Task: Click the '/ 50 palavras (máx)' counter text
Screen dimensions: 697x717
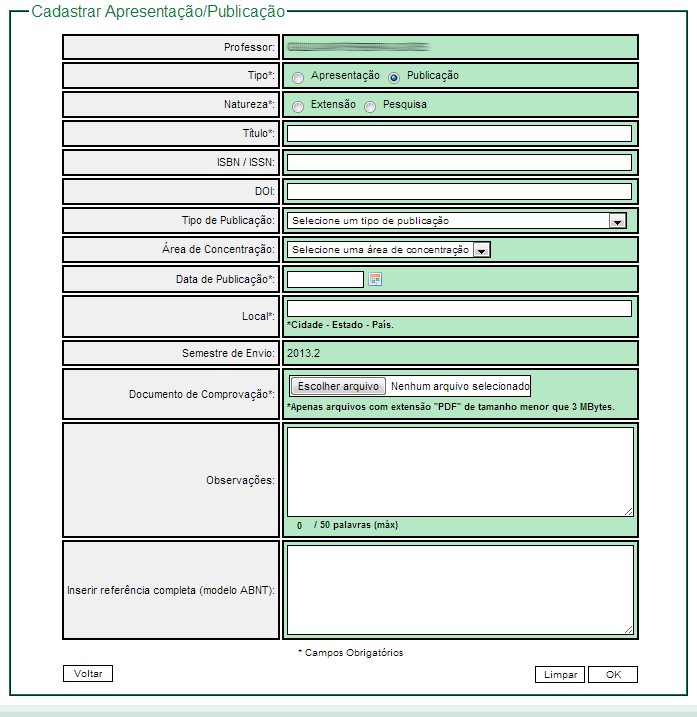Action: pos(356,525)
